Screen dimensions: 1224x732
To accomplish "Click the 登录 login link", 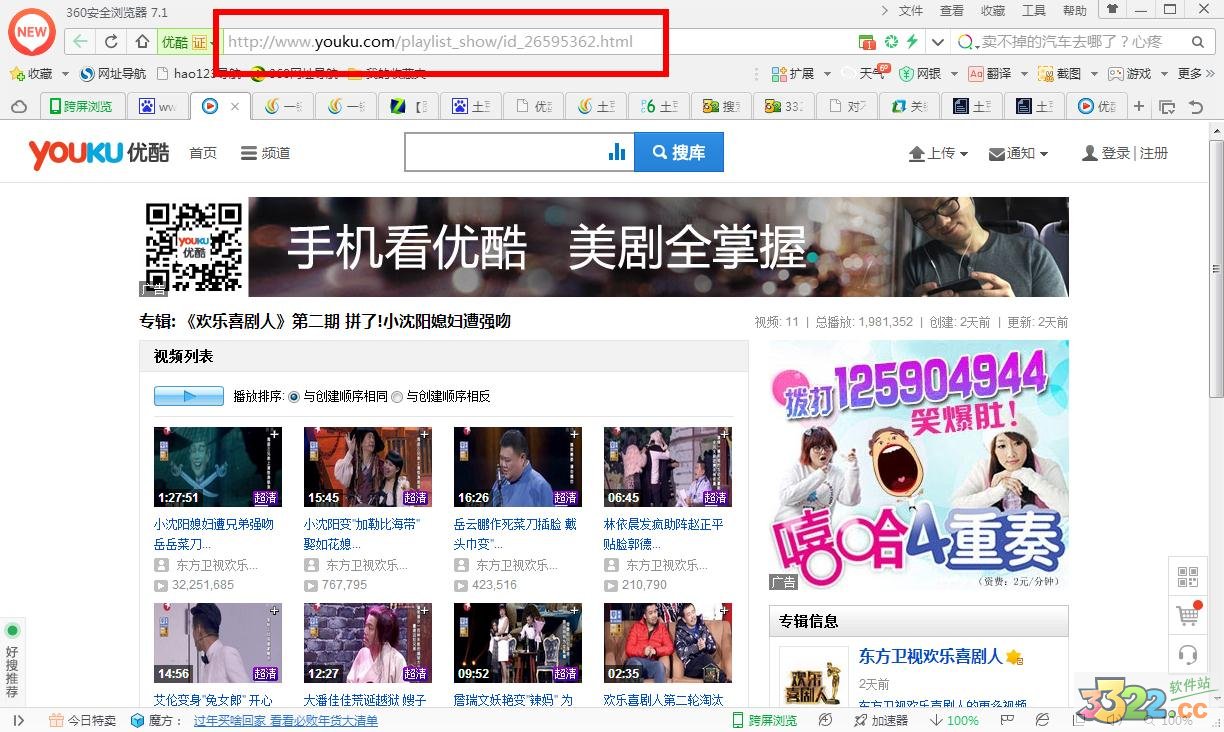I will pyautogui.click(x=1115, y=153).
